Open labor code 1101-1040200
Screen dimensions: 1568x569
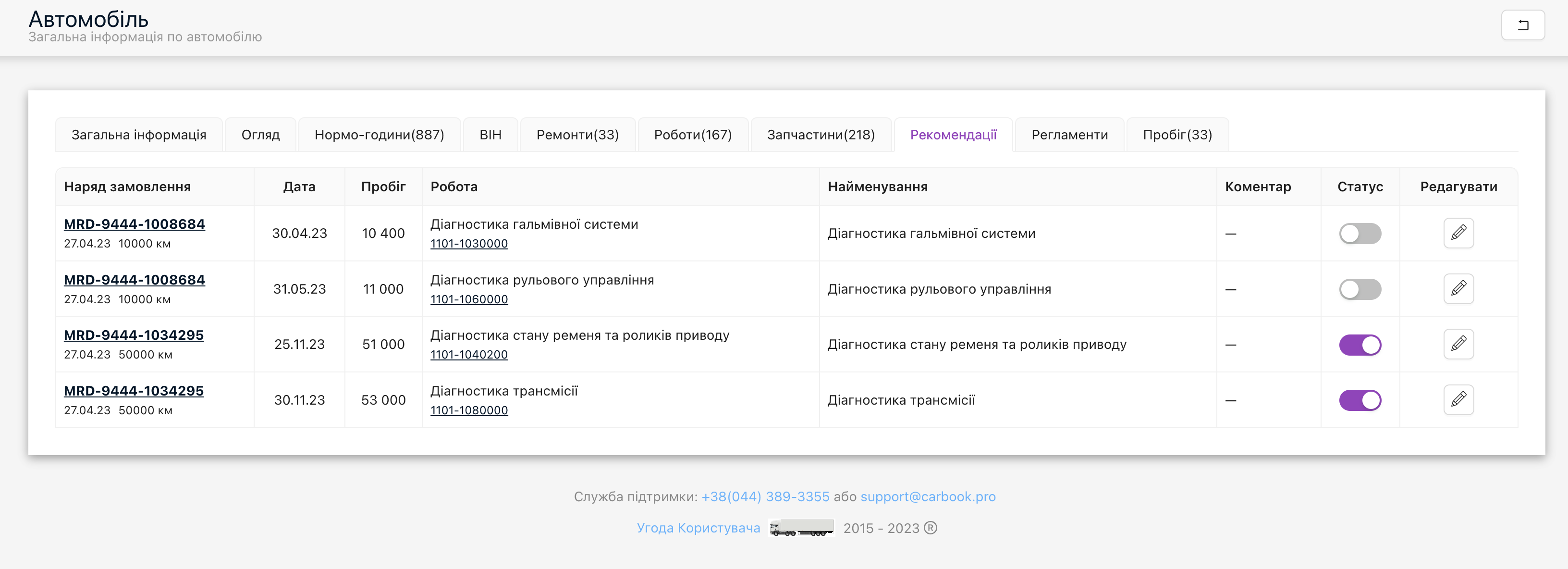coord(469,355)
